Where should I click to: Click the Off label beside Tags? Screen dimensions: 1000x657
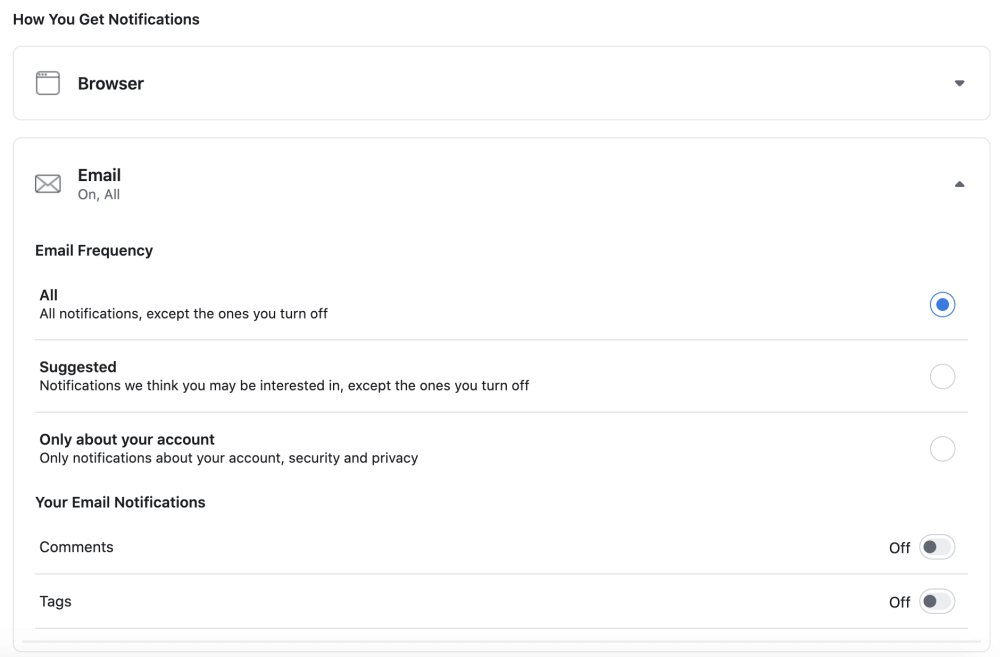coord(899,602)
